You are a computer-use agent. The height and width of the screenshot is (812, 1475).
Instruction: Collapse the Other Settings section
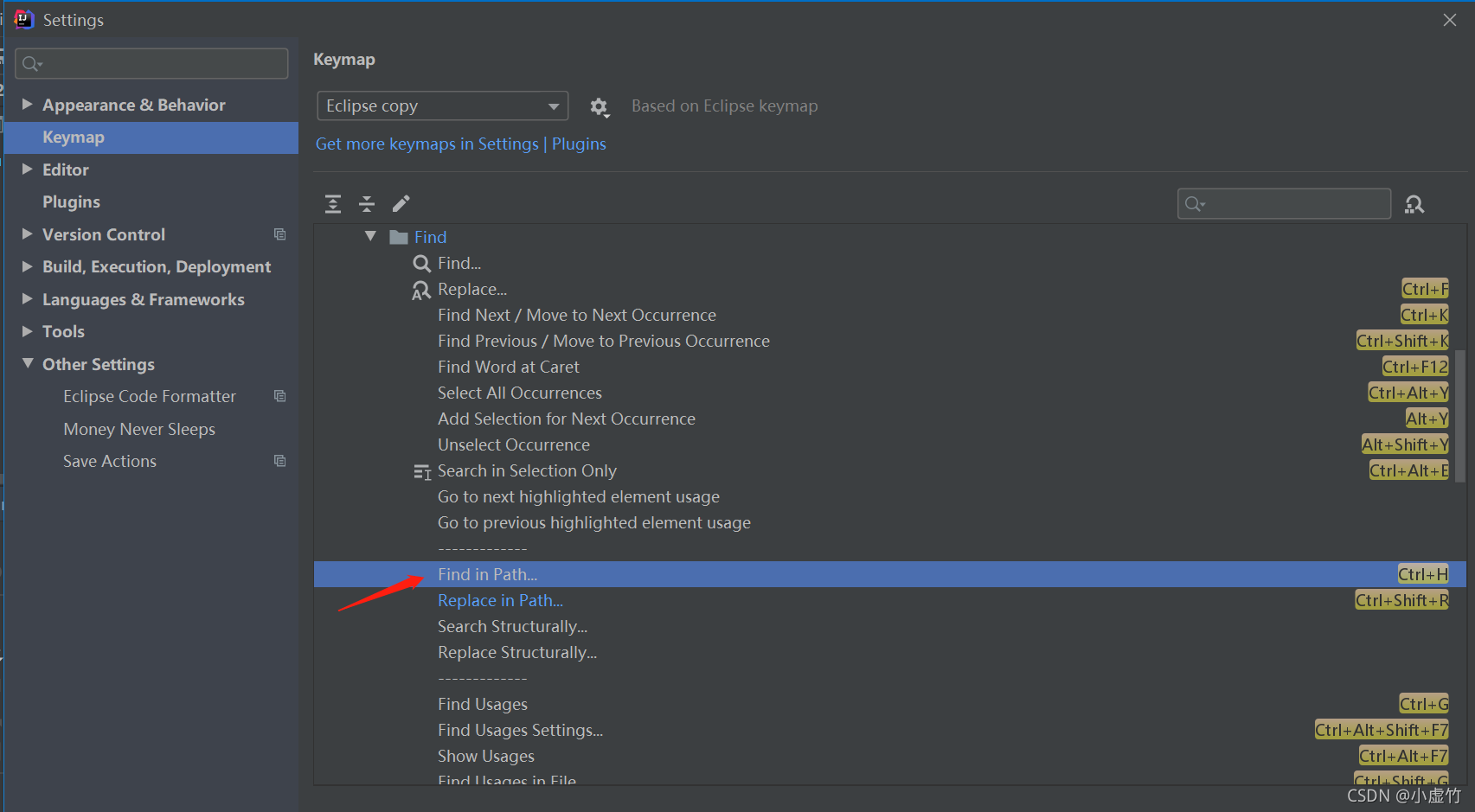27,364
